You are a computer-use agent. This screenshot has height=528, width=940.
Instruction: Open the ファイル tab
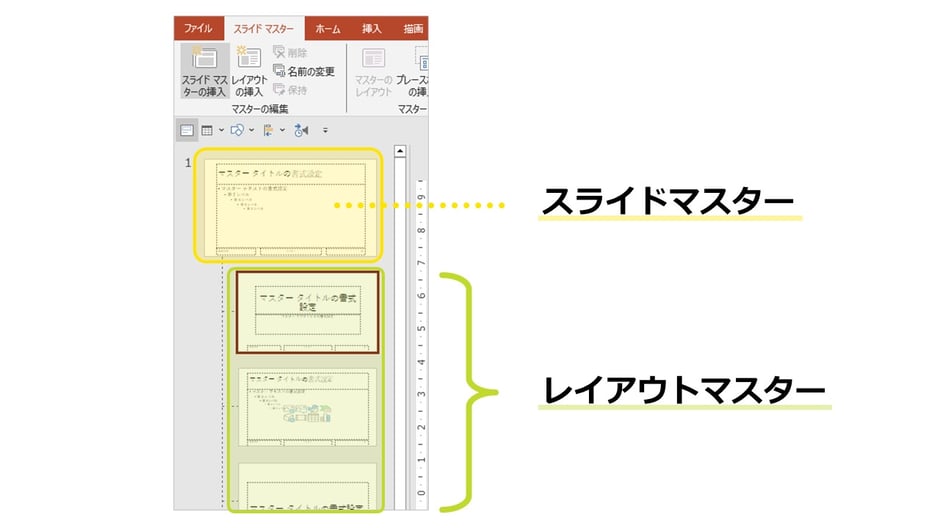tap(198, 28)
